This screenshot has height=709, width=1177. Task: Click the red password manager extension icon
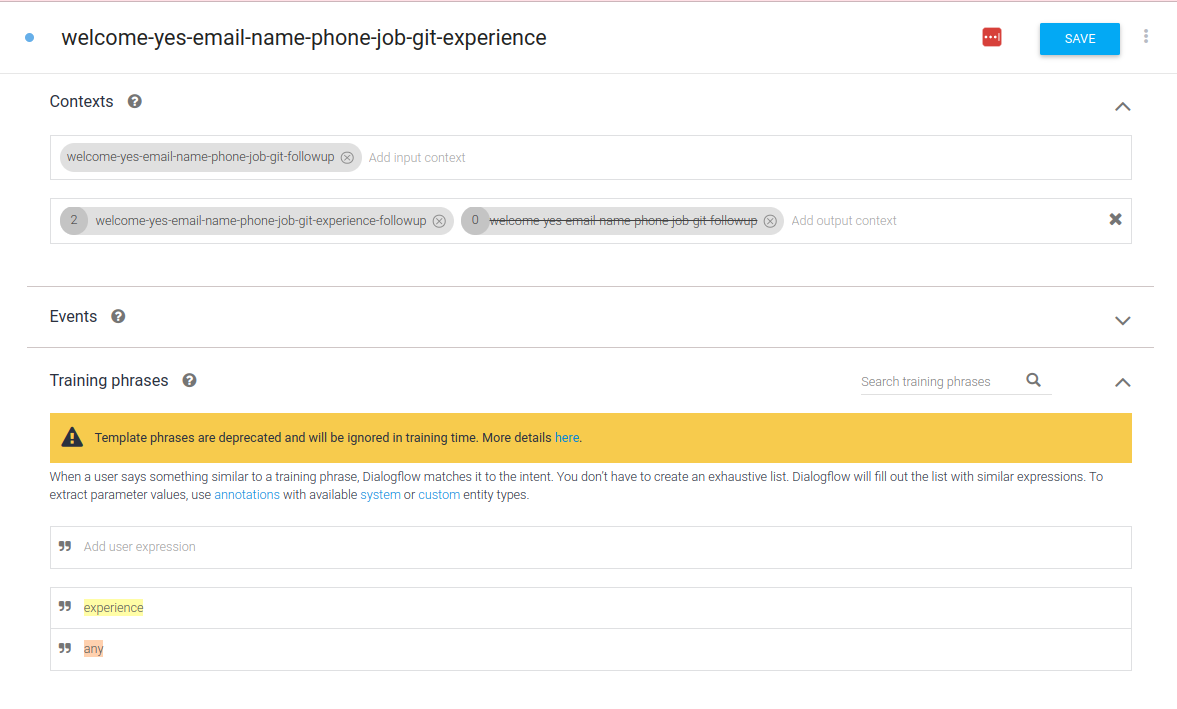click(991, 38)
